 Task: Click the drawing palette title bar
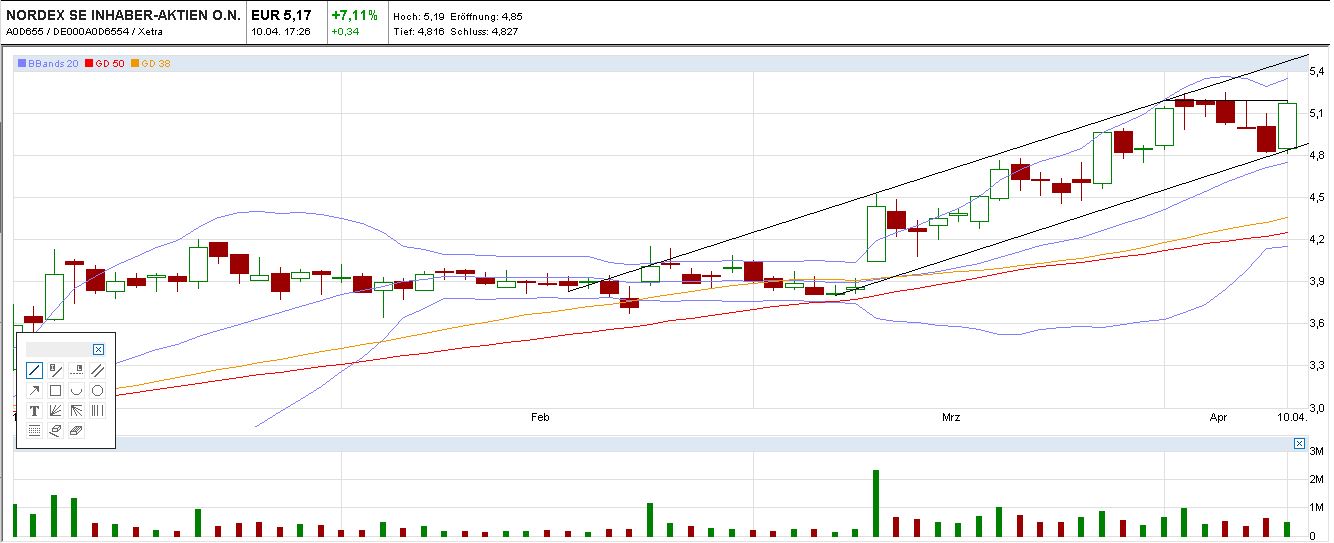pos(58,349)
